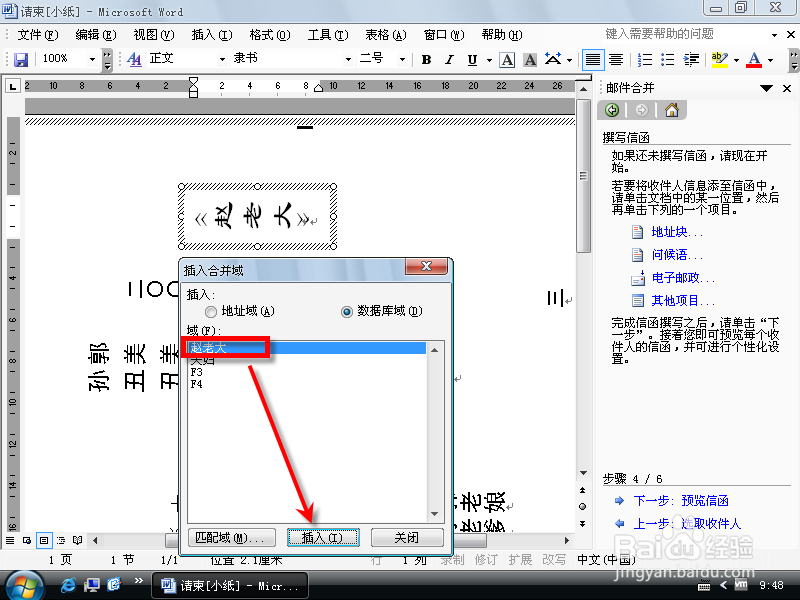Select field F4 in list
800x600 pixels.
[x=196, y=384]
